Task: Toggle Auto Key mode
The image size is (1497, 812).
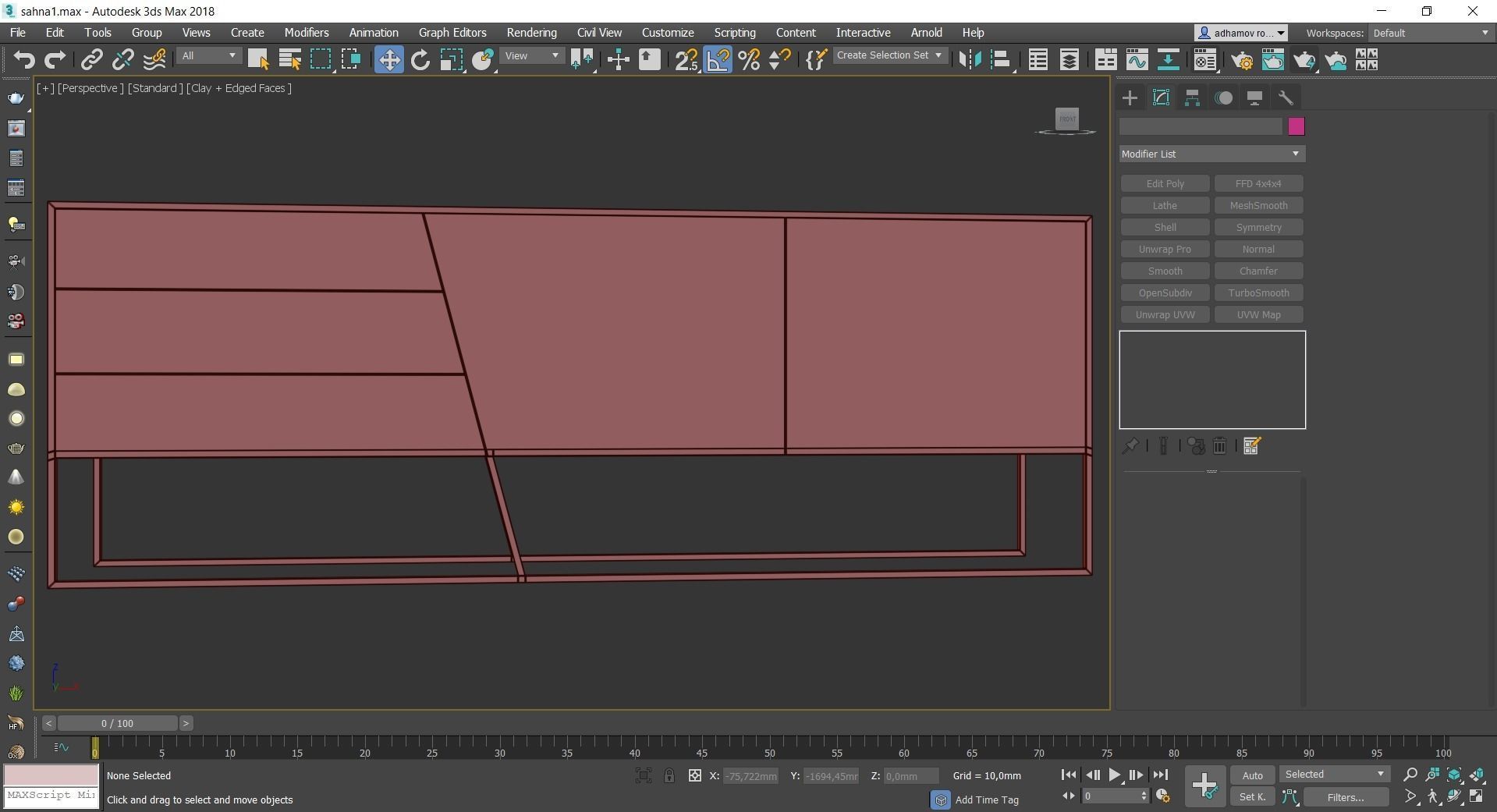Action: (x=1253, y=775)
